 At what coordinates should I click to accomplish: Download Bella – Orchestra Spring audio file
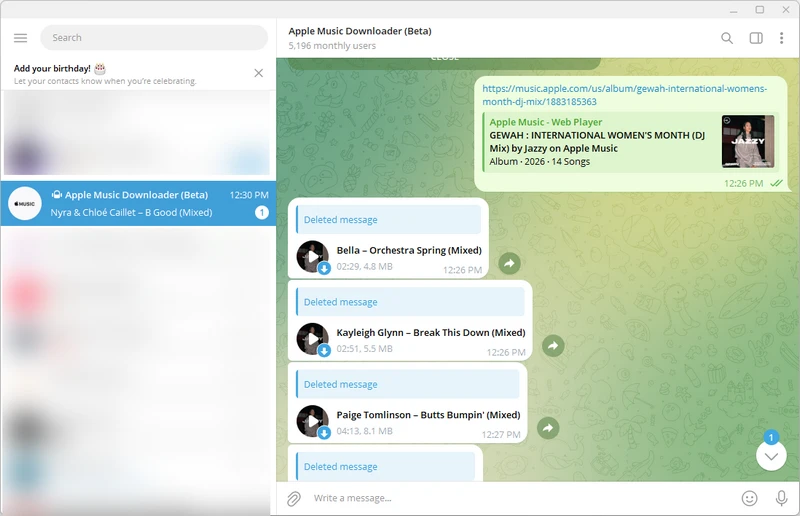(x=324, y=268)
